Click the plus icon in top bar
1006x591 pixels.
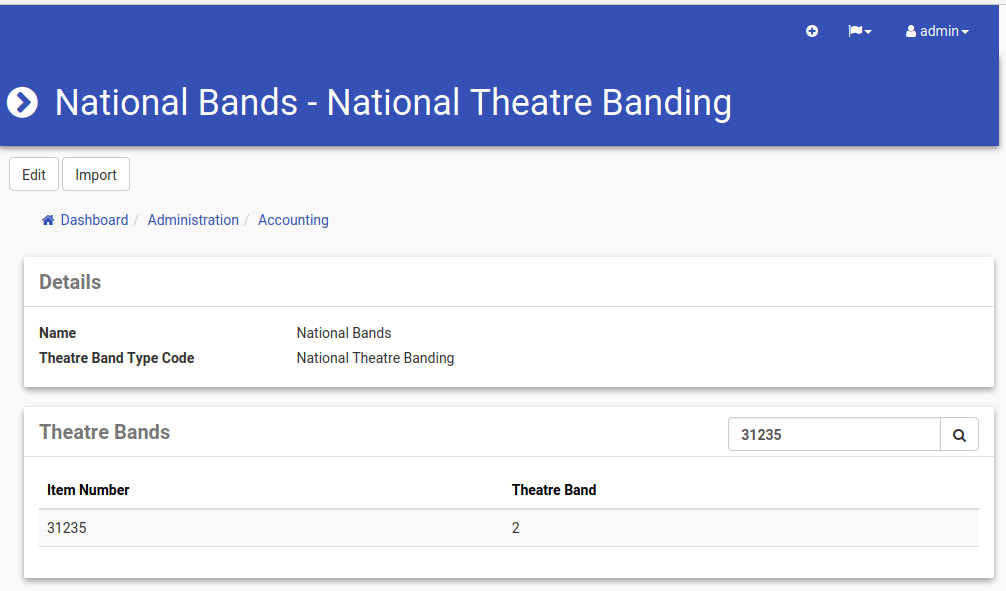812,32
